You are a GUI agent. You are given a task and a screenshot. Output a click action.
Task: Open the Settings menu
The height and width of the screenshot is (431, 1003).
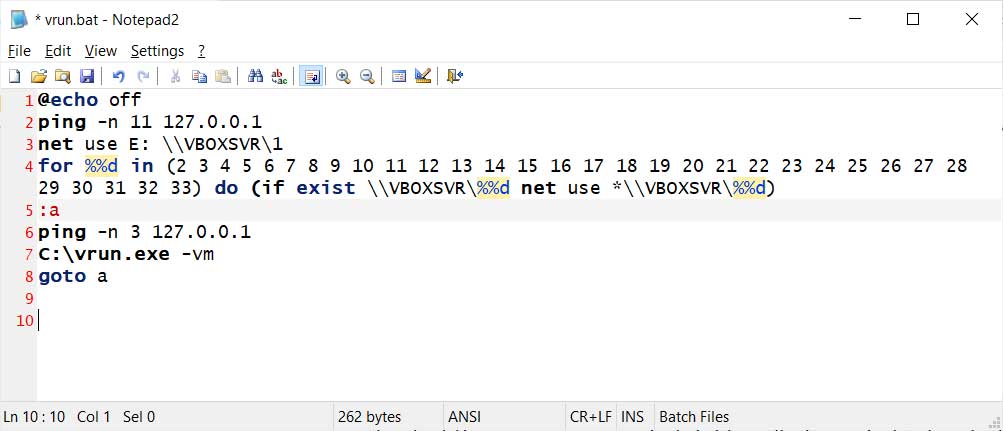[x=157, y=51]
